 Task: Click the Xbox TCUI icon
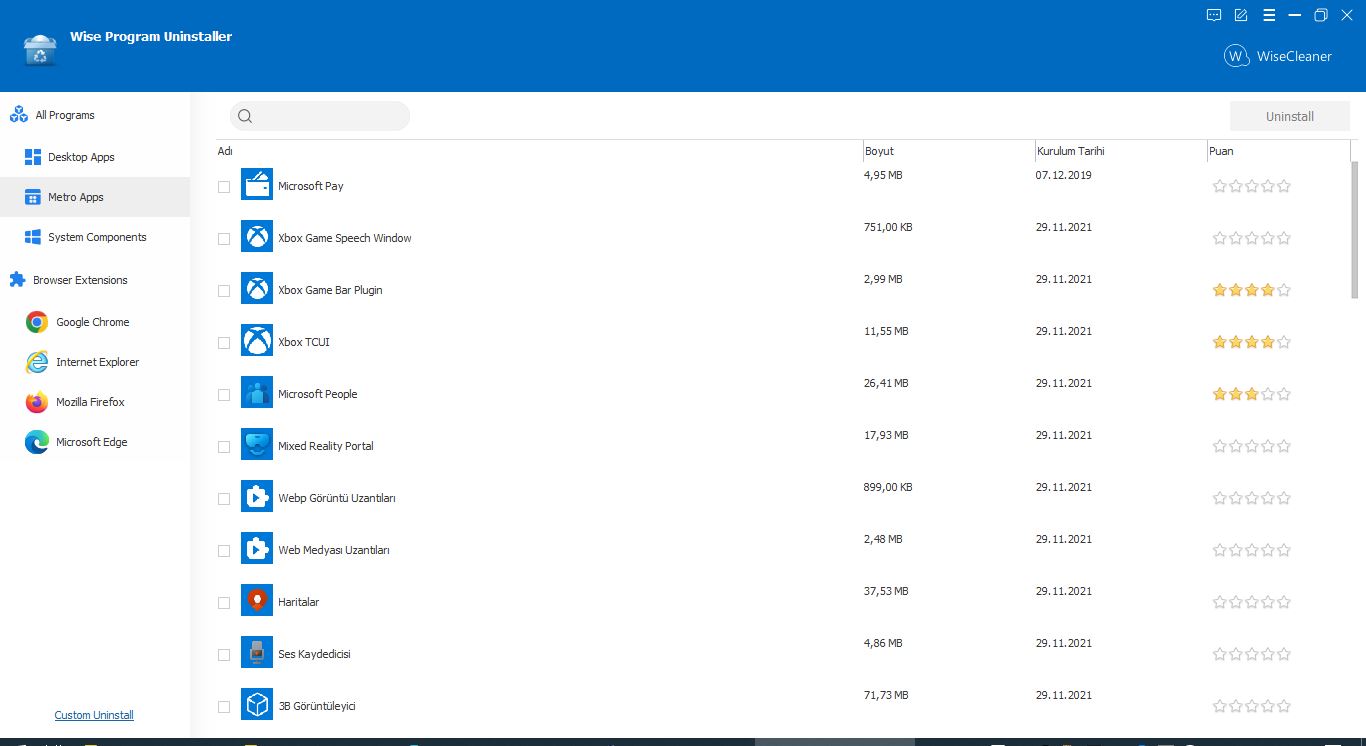[x=257, y=342]
